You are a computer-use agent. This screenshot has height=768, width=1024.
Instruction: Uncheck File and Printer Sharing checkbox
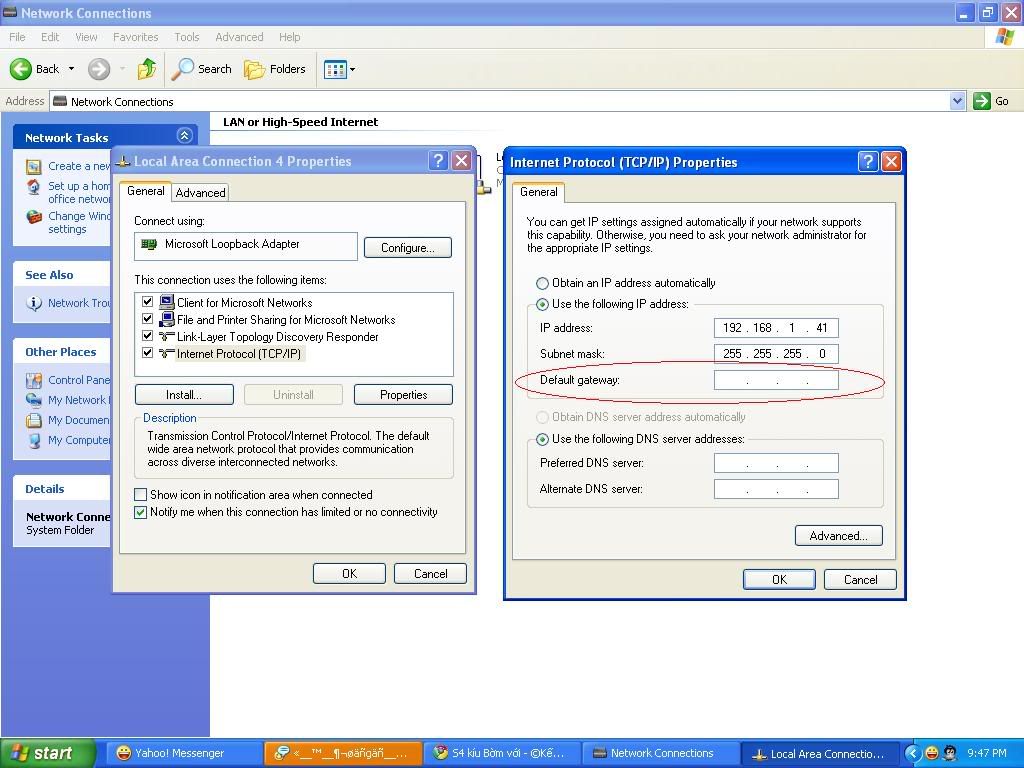[148, 319]
